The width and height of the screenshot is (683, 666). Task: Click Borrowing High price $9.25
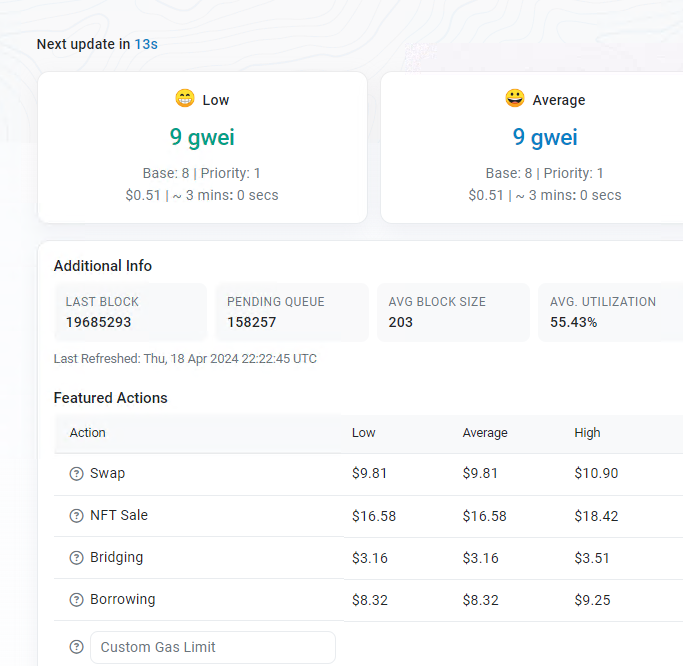coord(592,600)
